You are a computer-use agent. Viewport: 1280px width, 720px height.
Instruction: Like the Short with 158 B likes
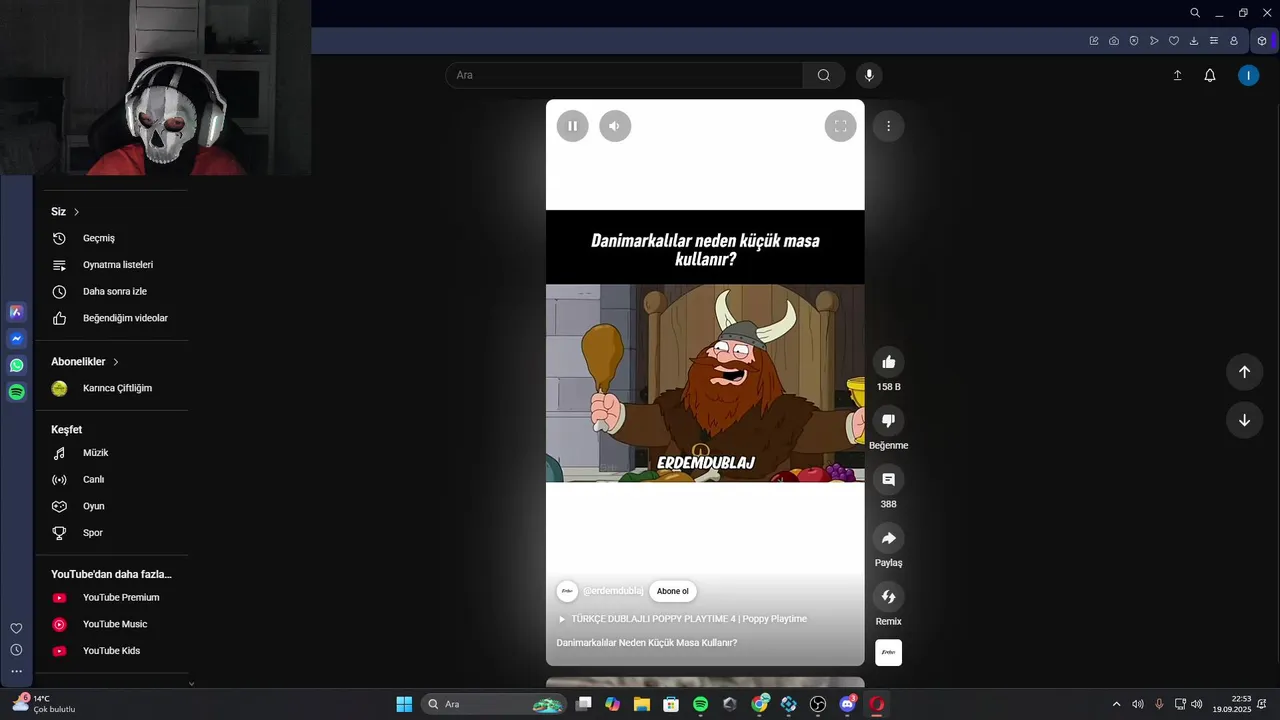click(888, 362)
